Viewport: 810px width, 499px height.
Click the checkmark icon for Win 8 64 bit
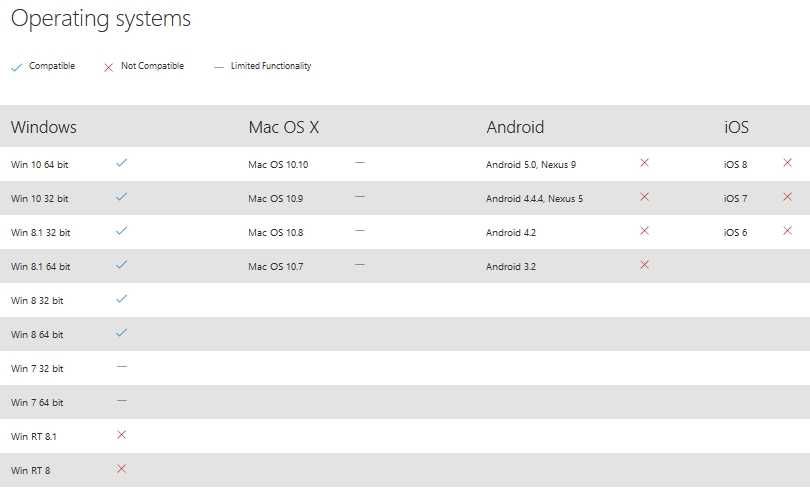point(121,333)
